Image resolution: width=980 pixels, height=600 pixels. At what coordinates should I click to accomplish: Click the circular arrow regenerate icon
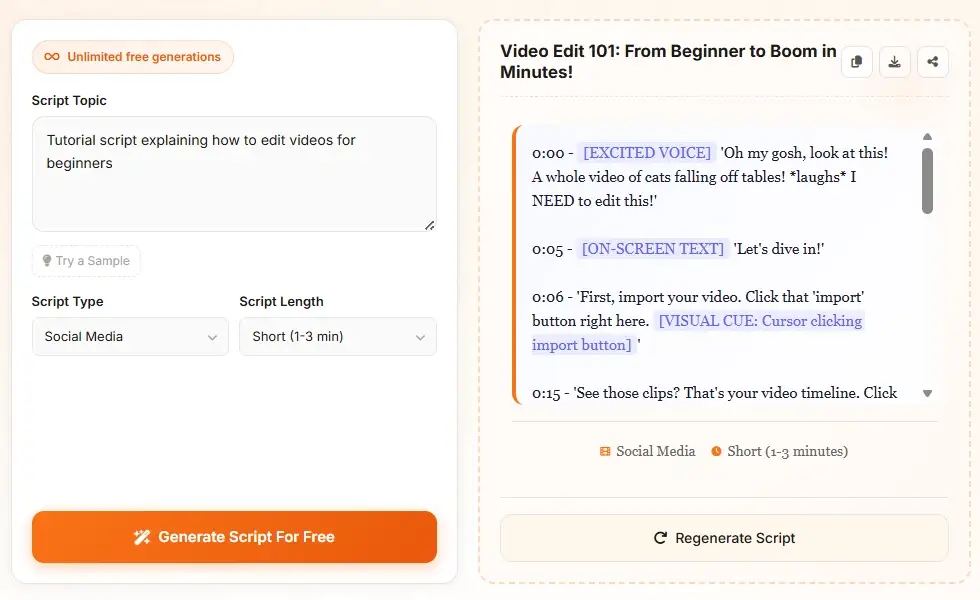coord(660,538)
